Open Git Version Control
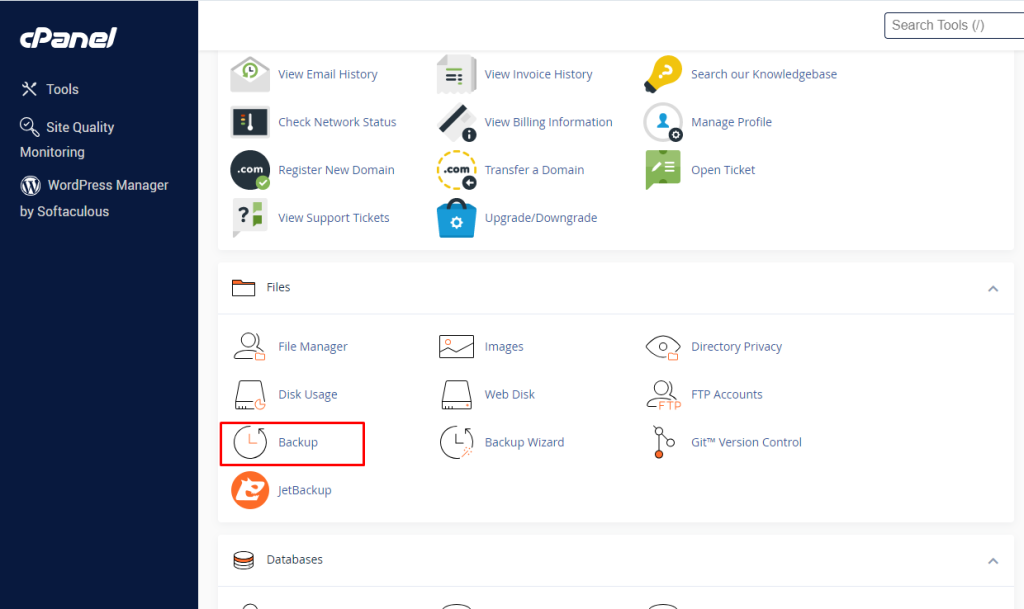 click(x=663, y=442)
